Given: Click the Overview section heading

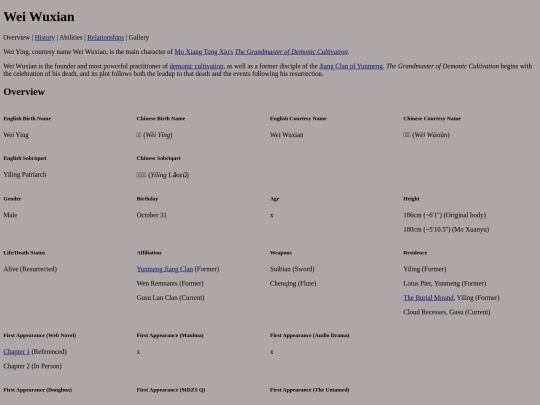Looking at the screenshot, I should click(24, 92).
